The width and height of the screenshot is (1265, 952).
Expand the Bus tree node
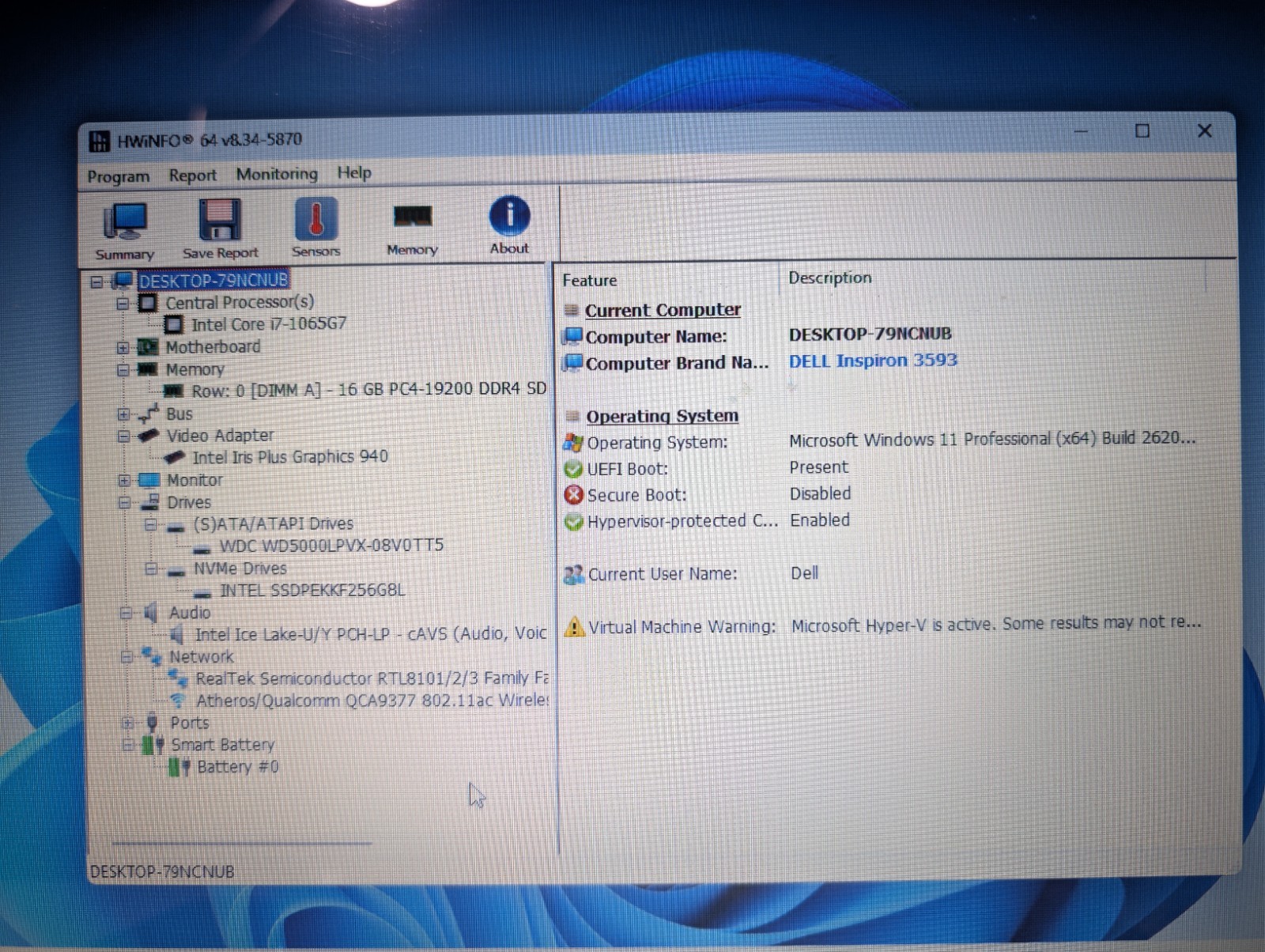[123, 414]
